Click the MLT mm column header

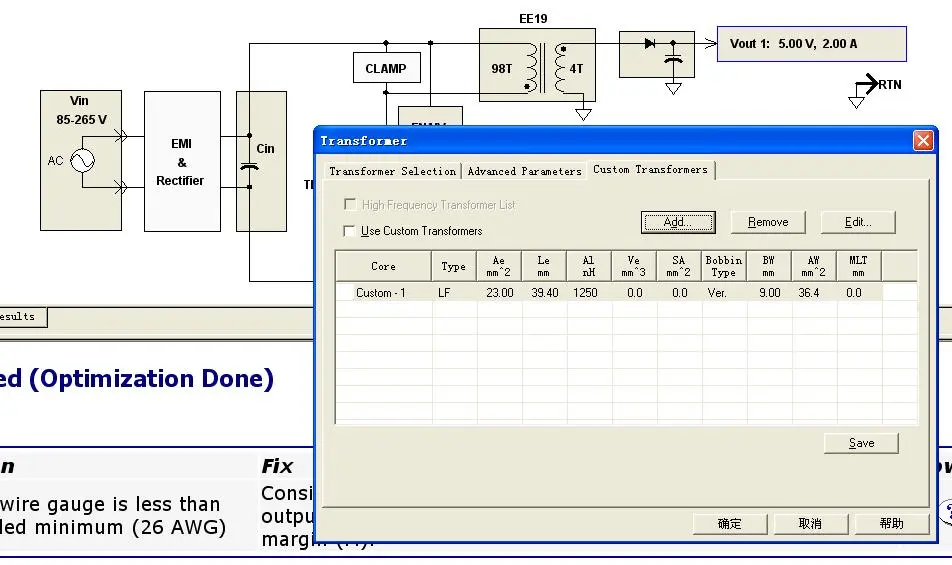[858, 266]
